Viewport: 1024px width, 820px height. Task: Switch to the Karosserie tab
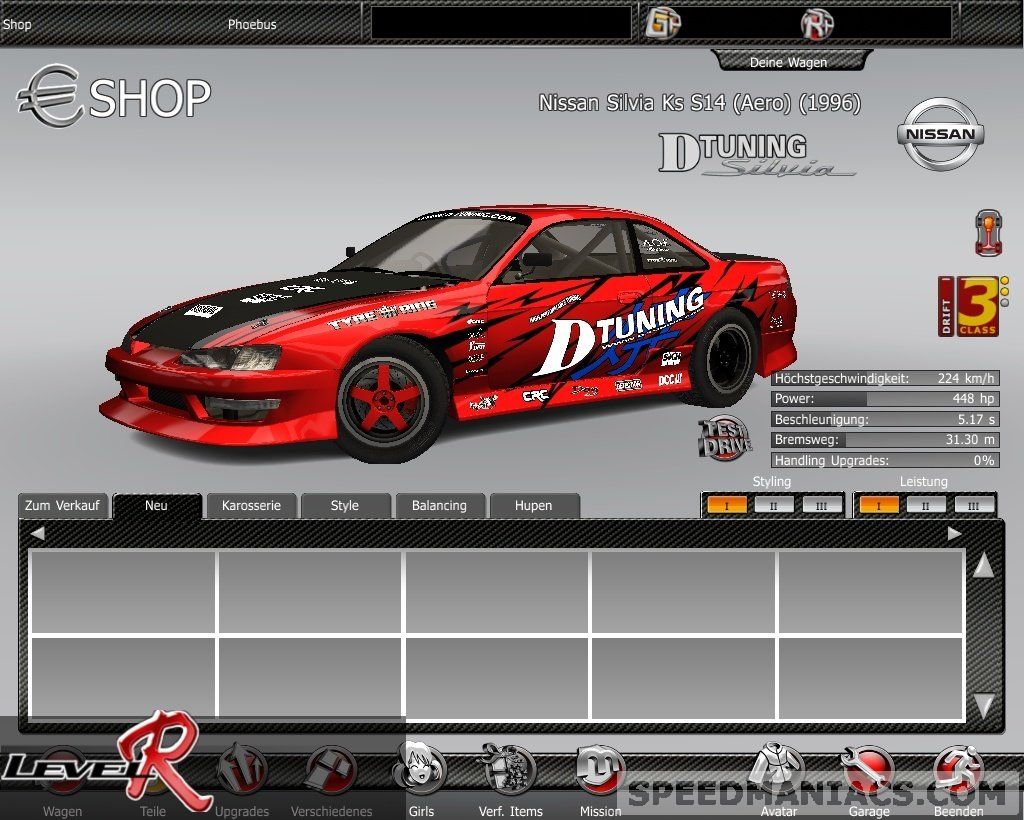coord(251,505)
